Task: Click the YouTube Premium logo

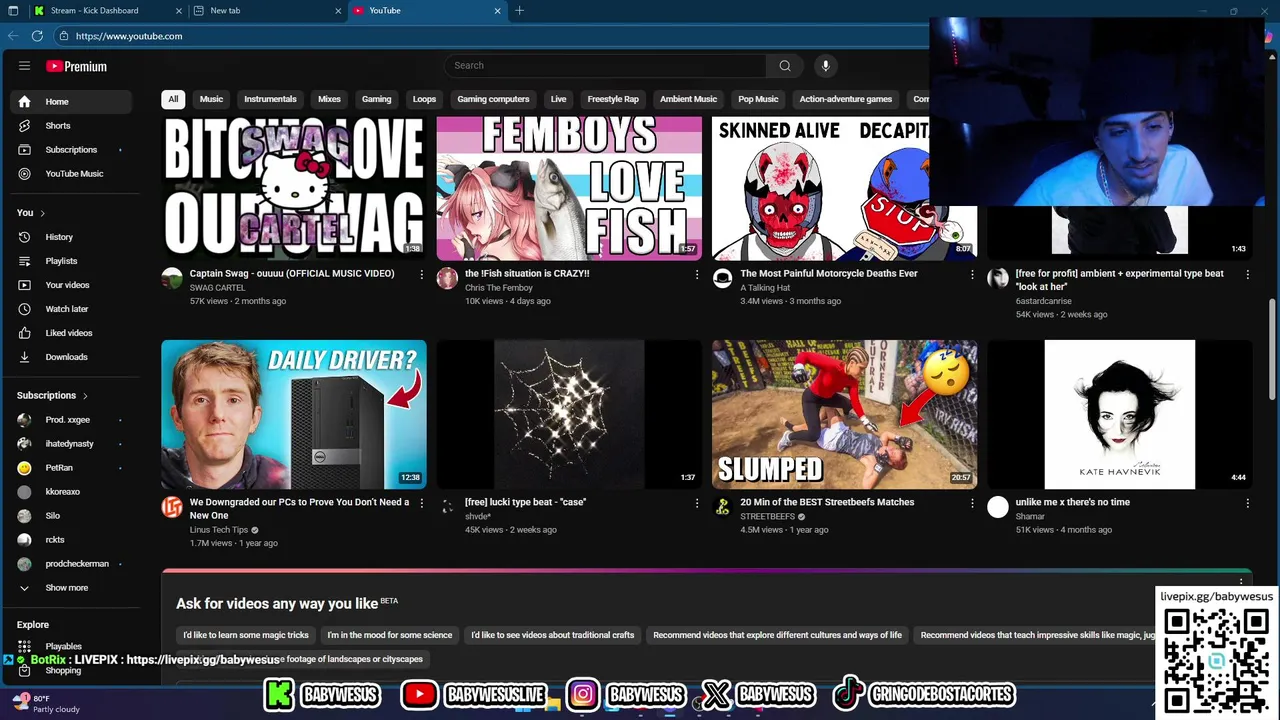Action: (x=76, y=66)
